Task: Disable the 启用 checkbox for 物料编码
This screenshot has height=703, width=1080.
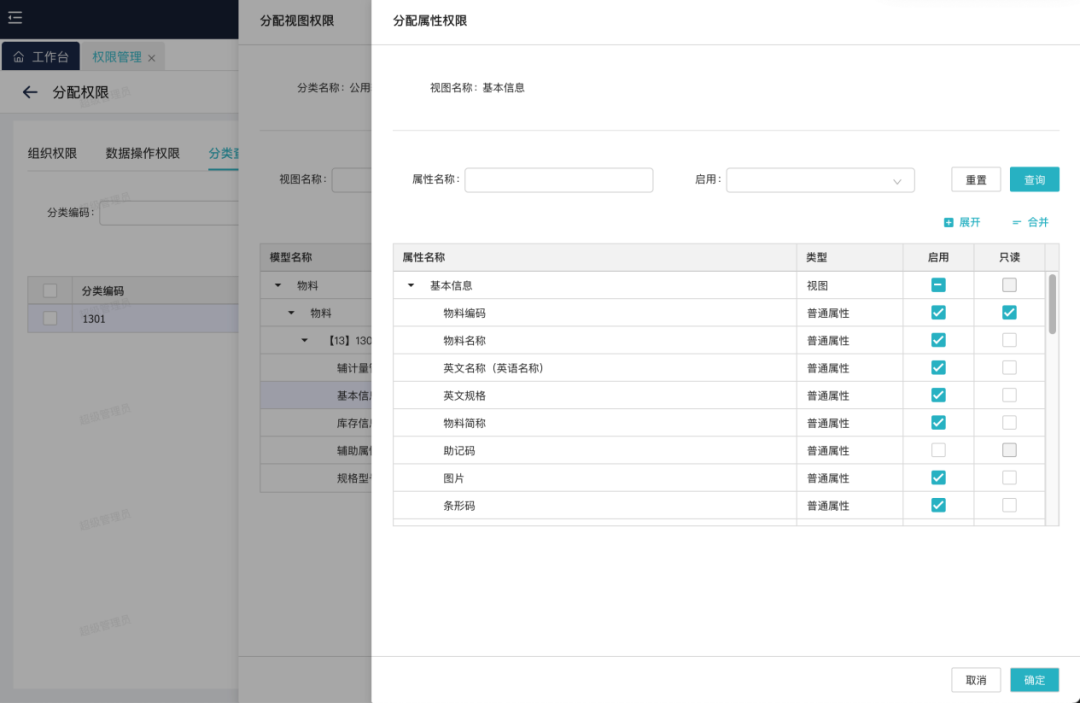Action: pyautogui.click(x=938, y=313)
